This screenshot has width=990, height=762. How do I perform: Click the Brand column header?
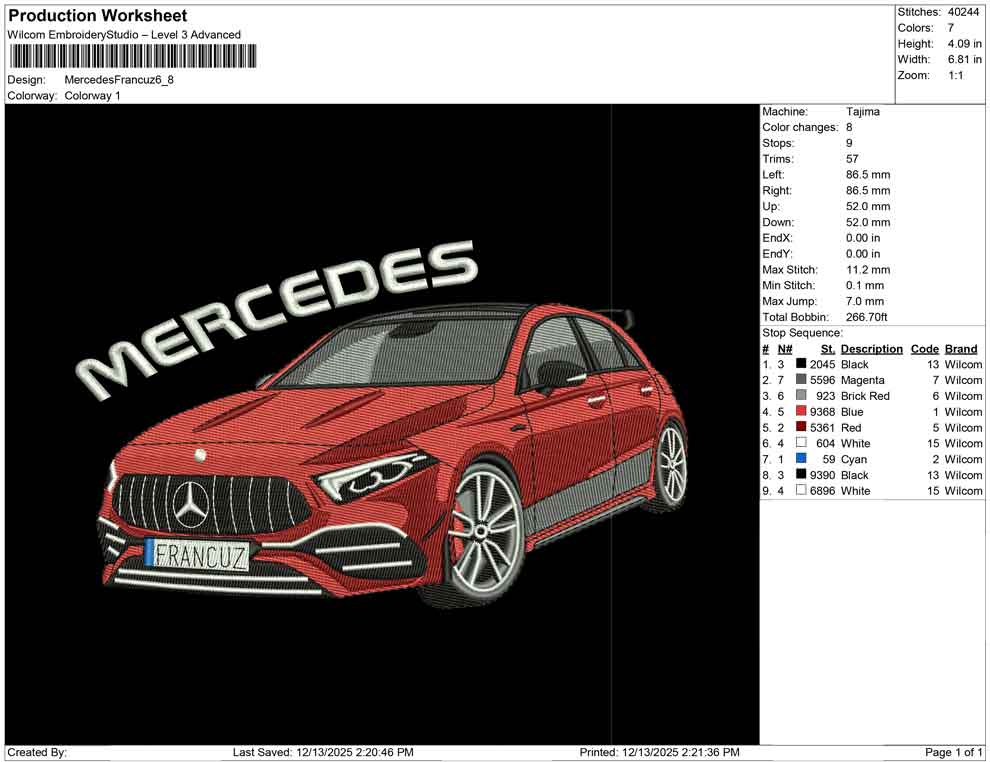coord(960,348)
